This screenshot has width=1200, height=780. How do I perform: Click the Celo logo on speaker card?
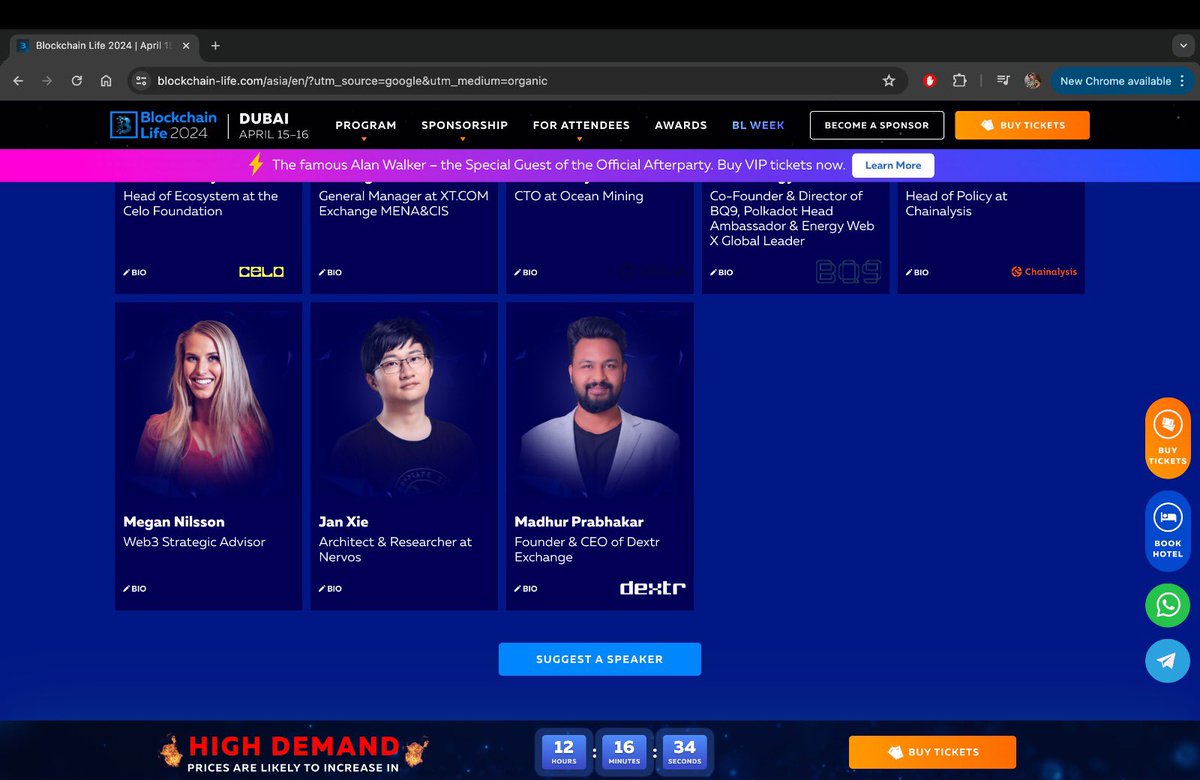coord(262,272)
